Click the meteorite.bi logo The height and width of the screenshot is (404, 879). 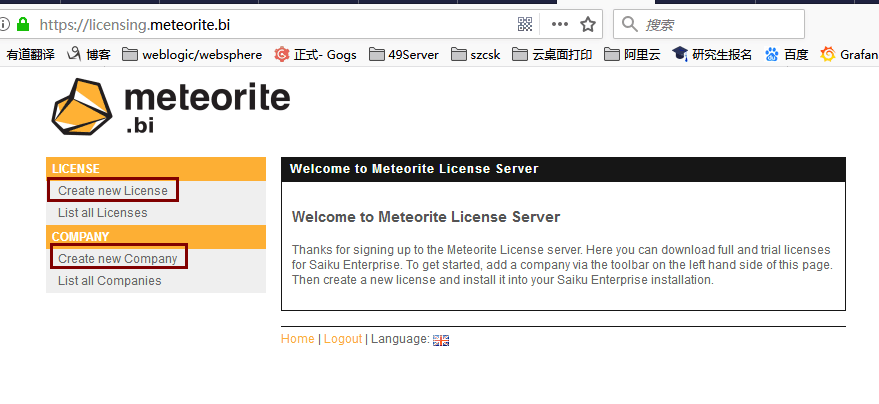[x=171, y=106]
